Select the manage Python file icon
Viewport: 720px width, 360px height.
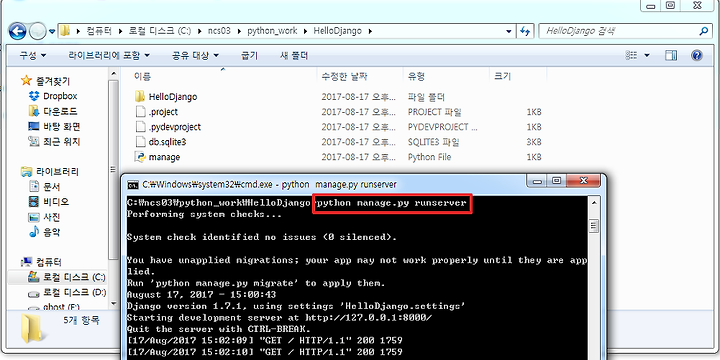140,157
